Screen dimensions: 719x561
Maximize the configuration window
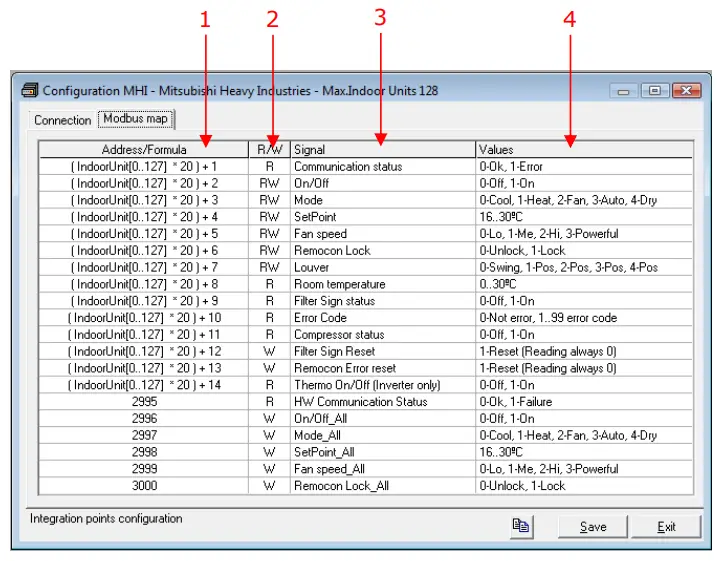[654, 91]
